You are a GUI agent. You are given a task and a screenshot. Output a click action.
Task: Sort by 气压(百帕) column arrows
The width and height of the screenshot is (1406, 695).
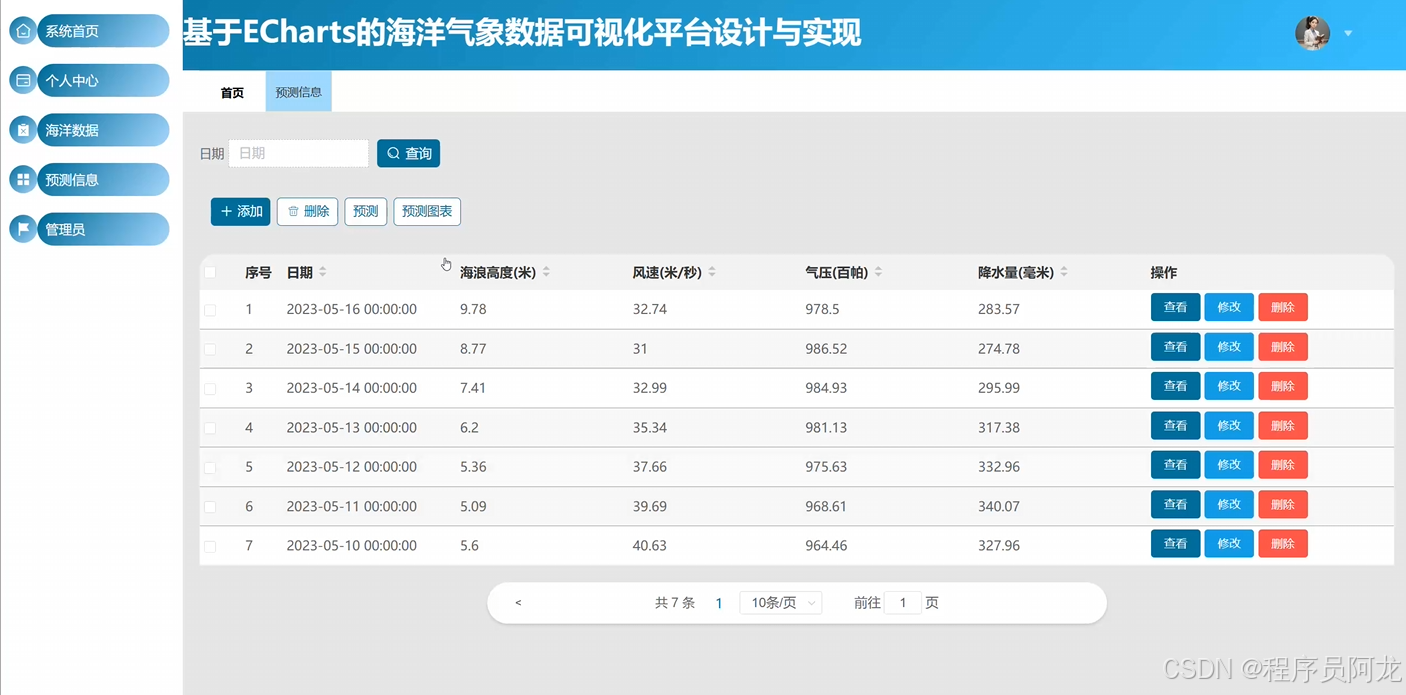pos(878,272)
